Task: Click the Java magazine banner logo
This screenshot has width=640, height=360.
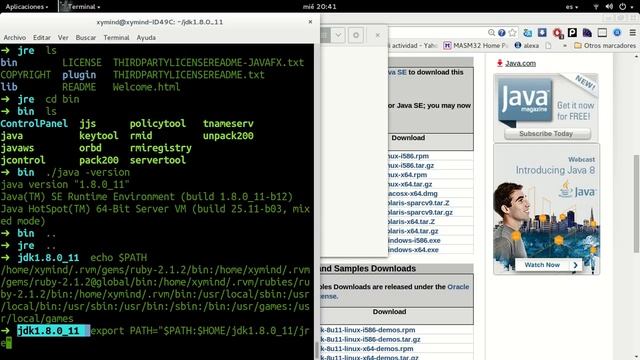Action: point(524,101)
